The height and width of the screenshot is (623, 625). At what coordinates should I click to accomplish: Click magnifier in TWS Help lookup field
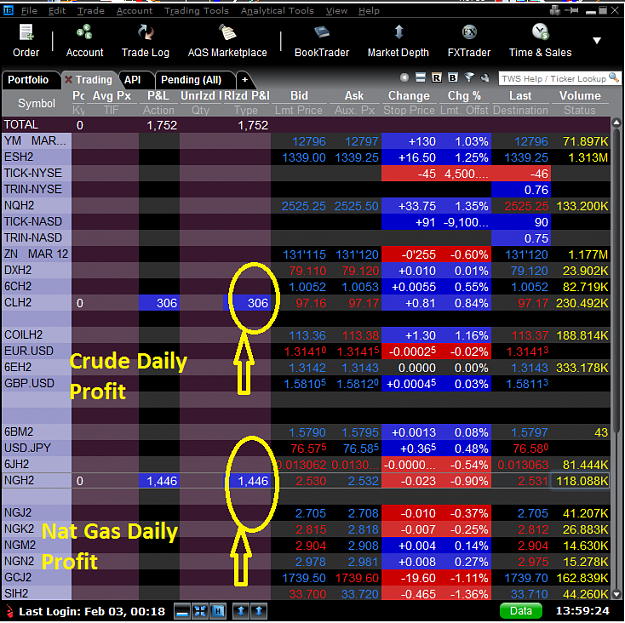coord(614,78)
